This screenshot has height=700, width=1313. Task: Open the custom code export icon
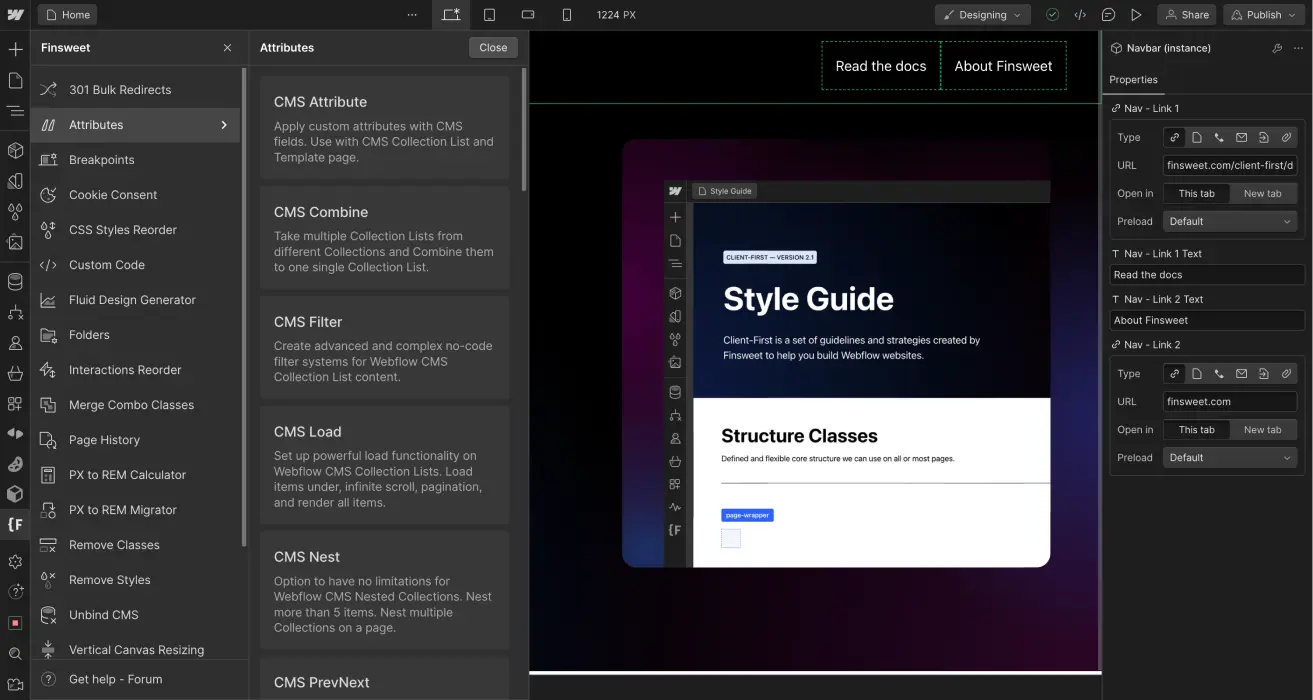tap(1080, 15)
